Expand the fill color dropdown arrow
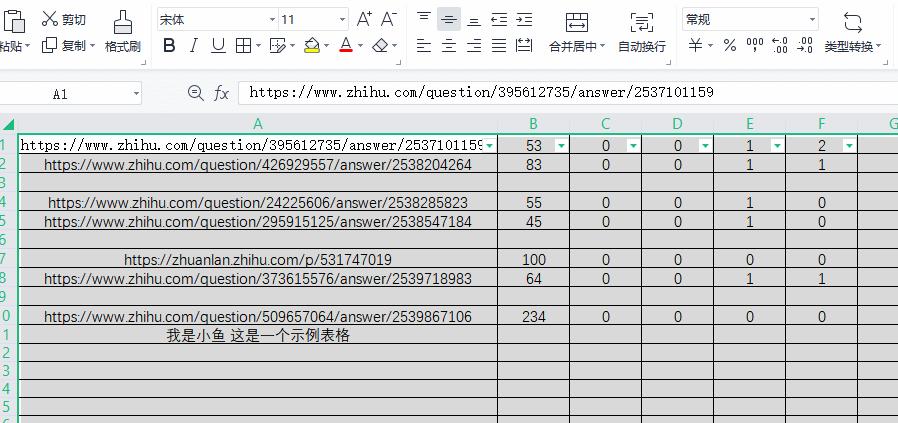The width and height of the screenshot is (898, 423). click(x=326, y=46)
